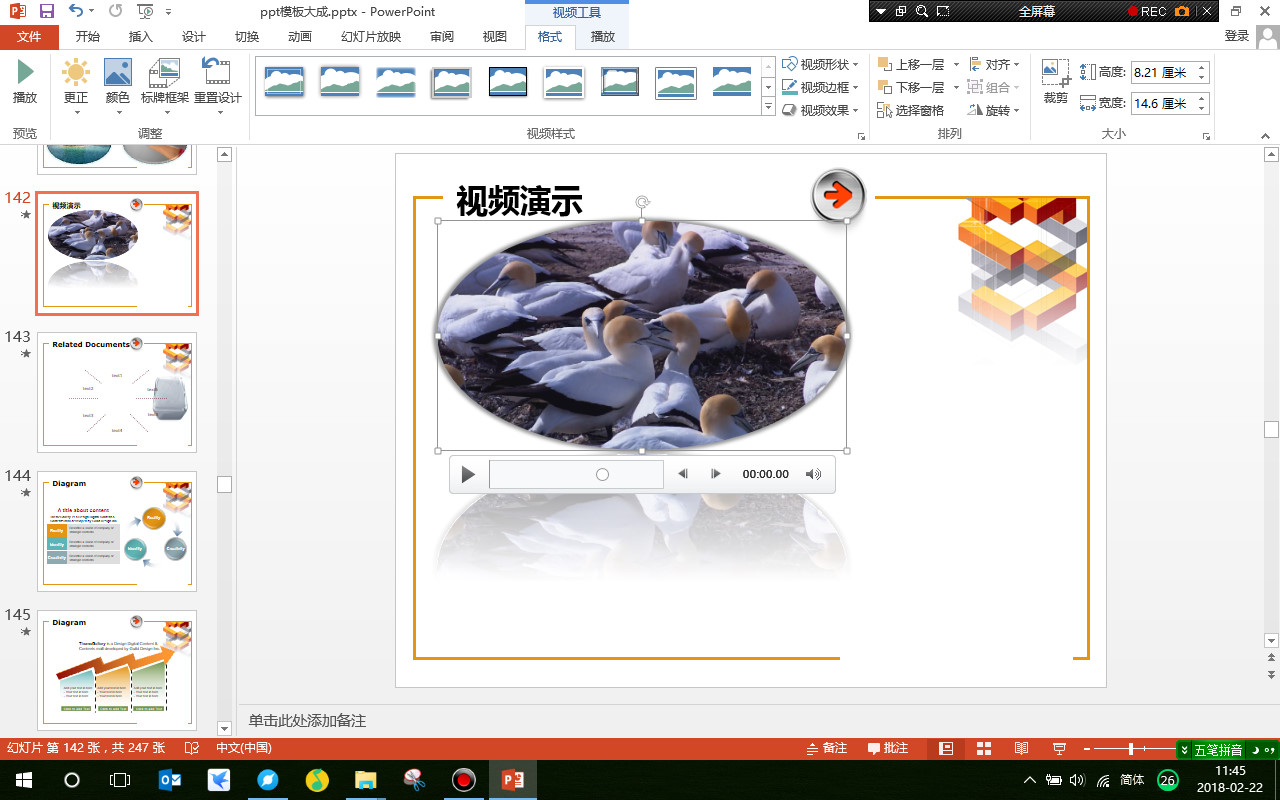Switch to the 动画 animations tab

tap(300, 37)
